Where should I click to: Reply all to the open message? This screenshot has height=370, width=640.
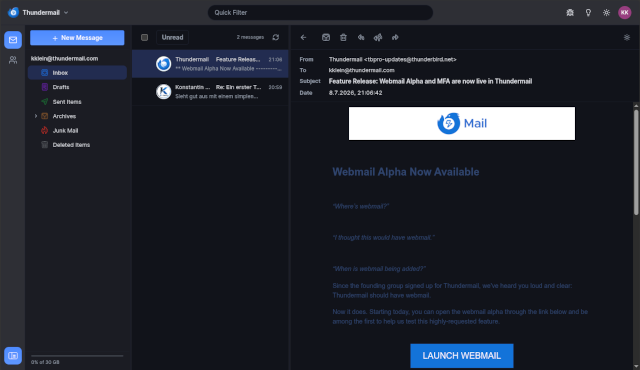click(378, 38)
